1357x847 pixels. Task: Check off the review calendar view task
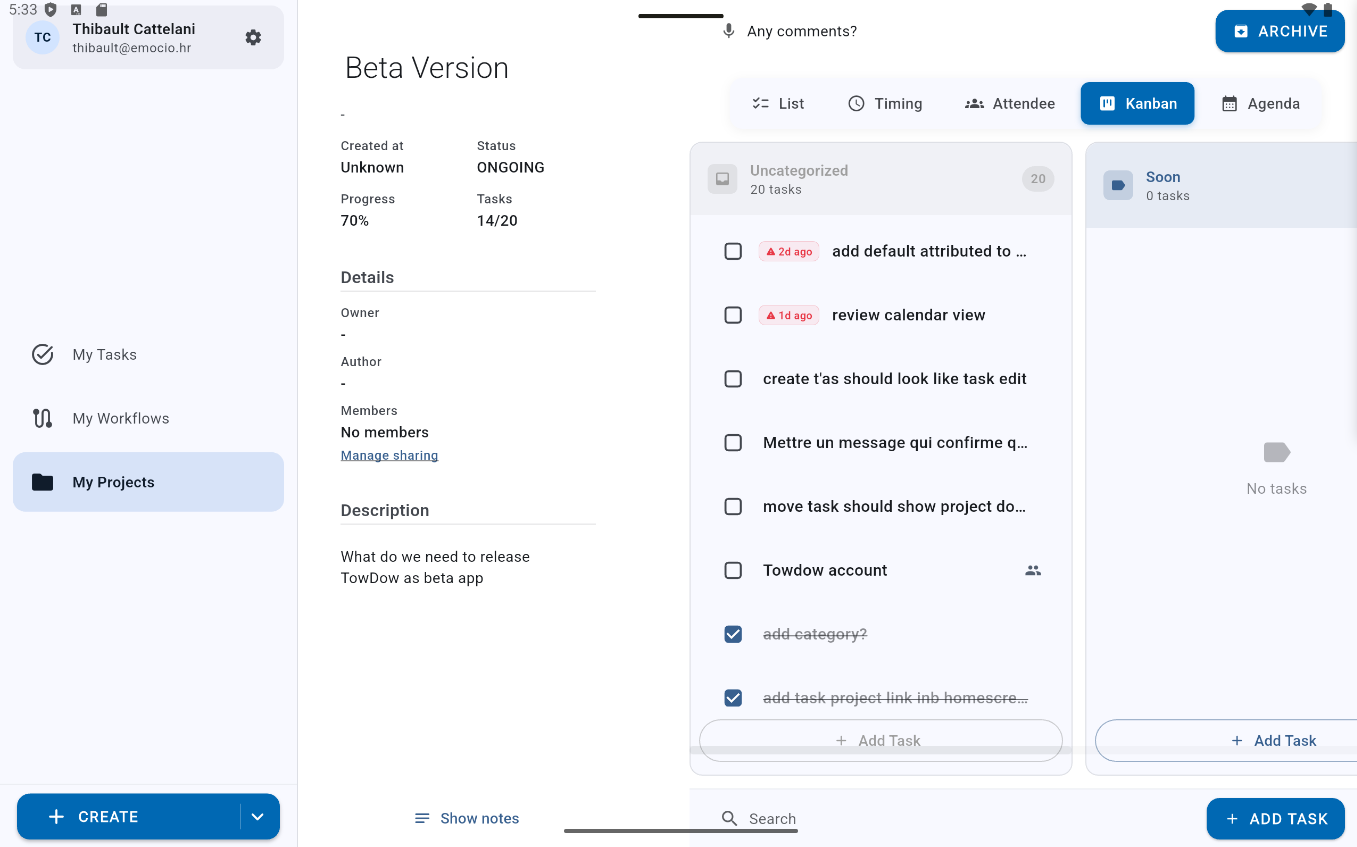pyautogui.click(x=733, y=314)
